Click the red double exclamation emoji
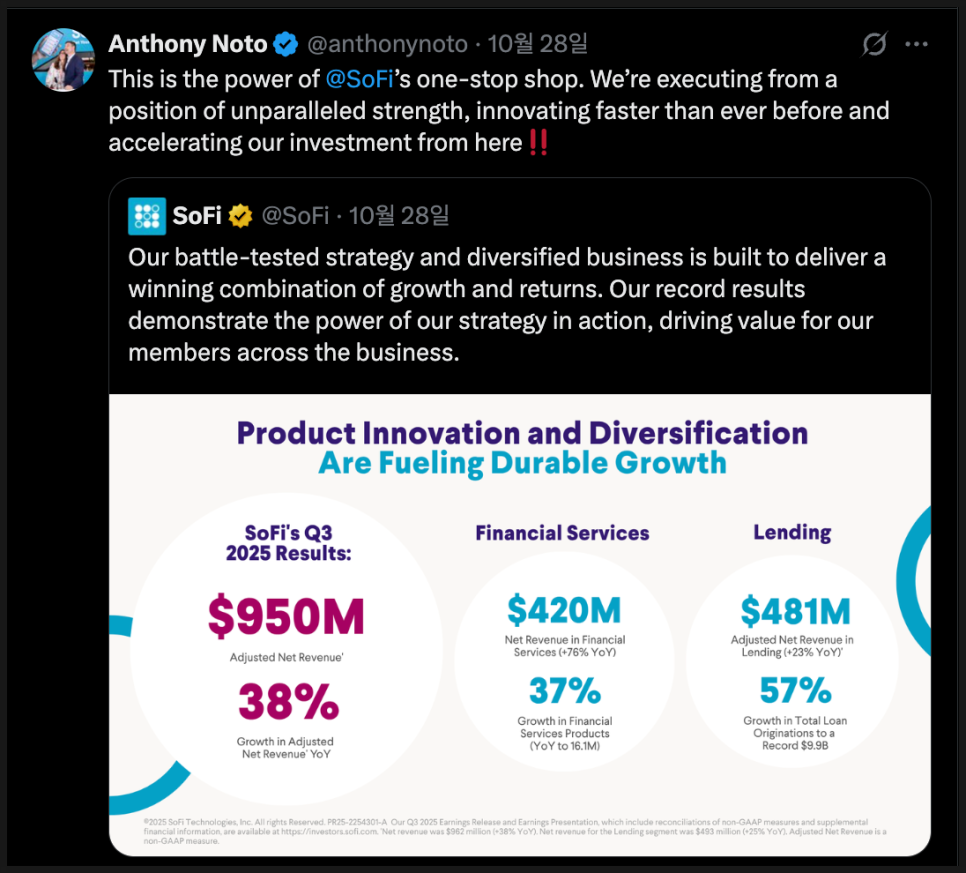Image resolution: width=966 pixels, height=873 pixels. click(538, 143)
